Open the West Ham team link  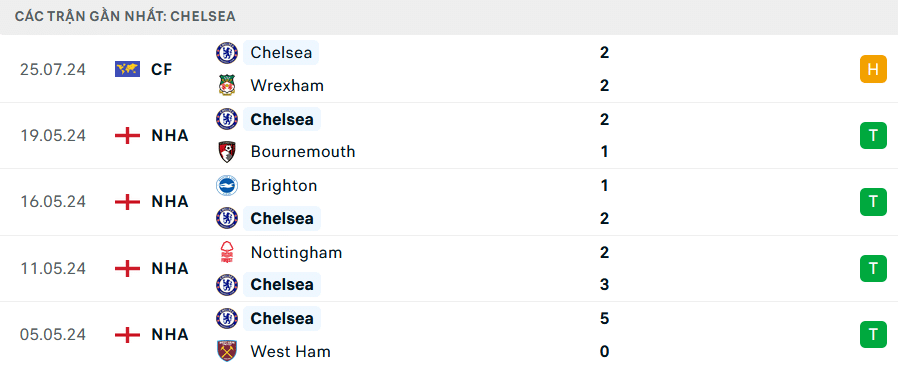[x=290, y=351]
